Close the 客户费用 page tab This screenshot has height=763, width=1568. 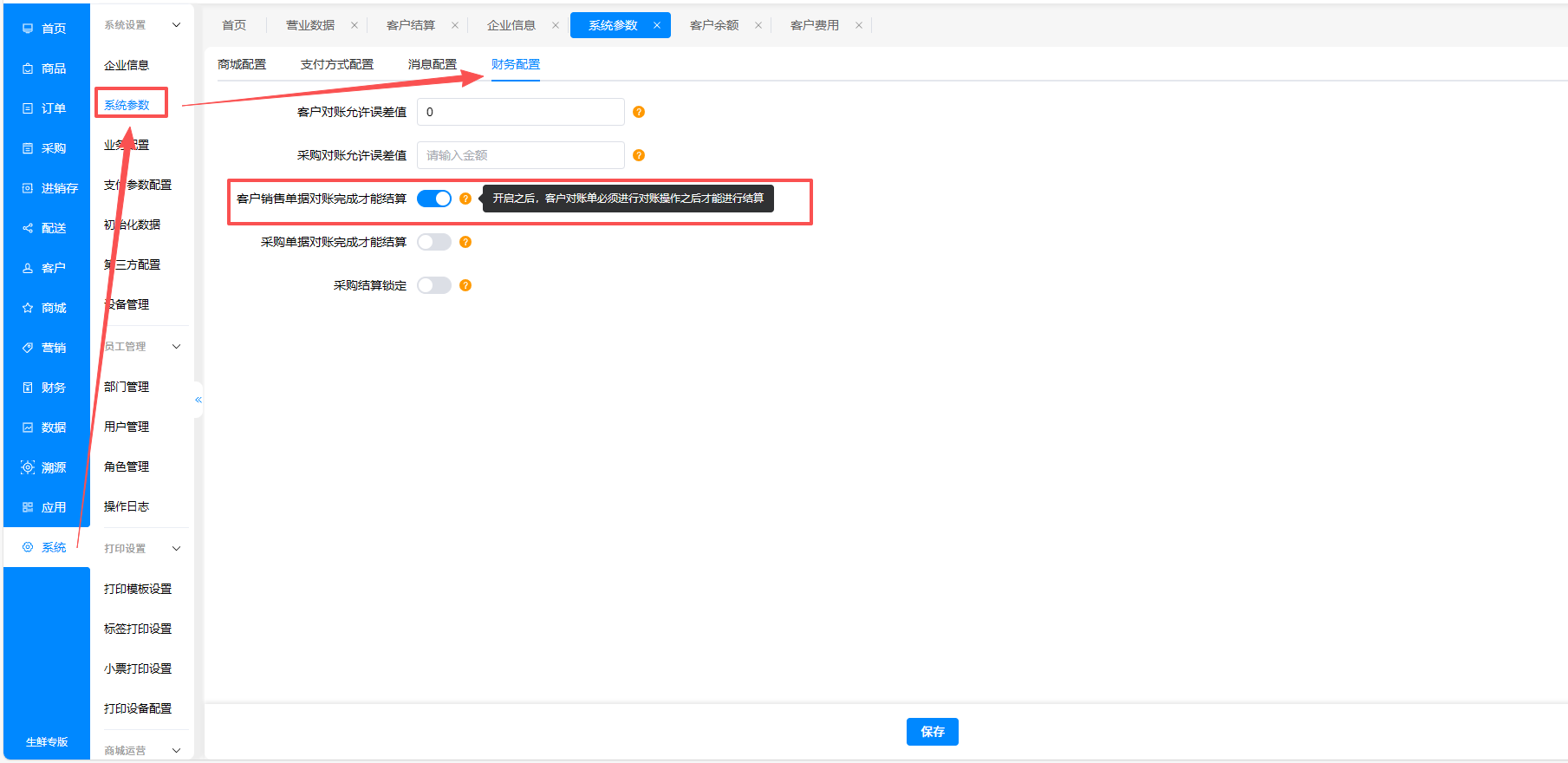coord(859,25)
